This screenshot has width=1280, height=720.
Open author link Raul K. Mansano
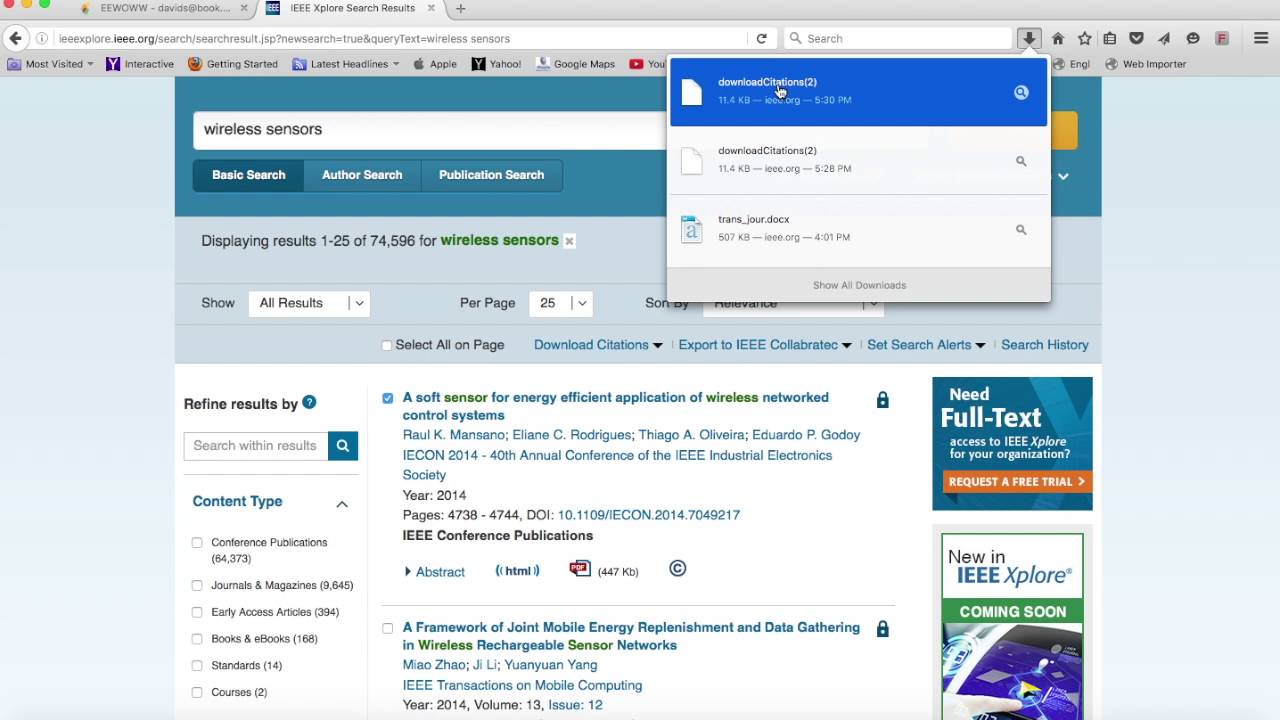point(453,435)
